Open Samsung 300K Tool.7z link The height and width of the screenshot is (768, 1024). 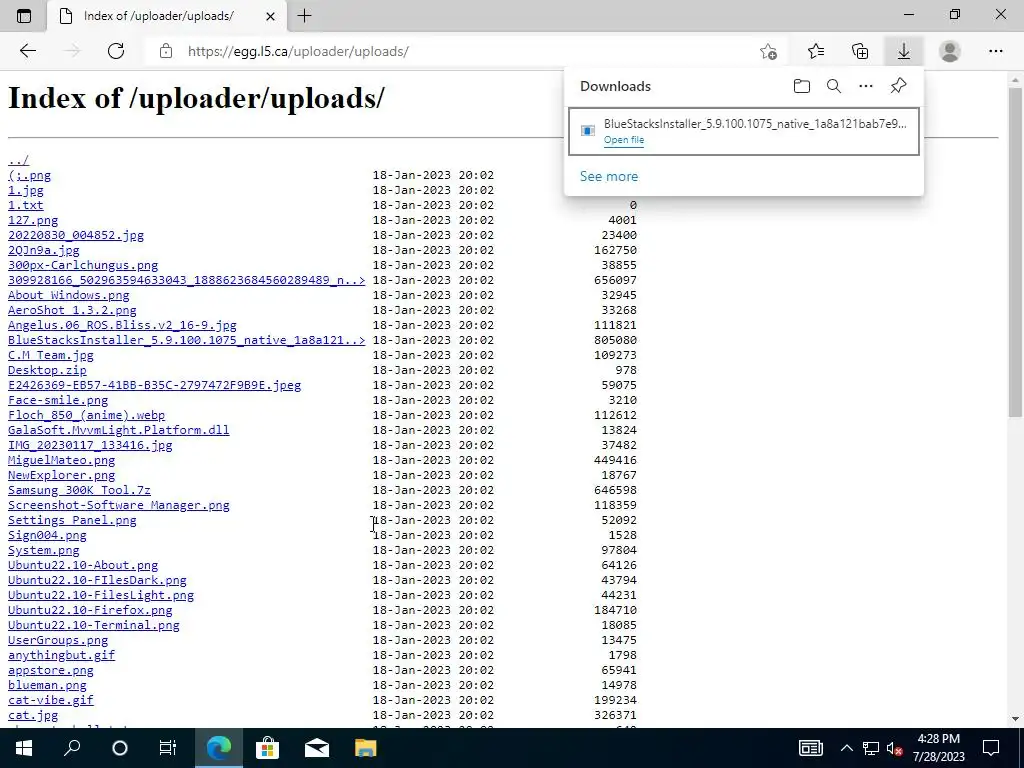click(79, 490)
